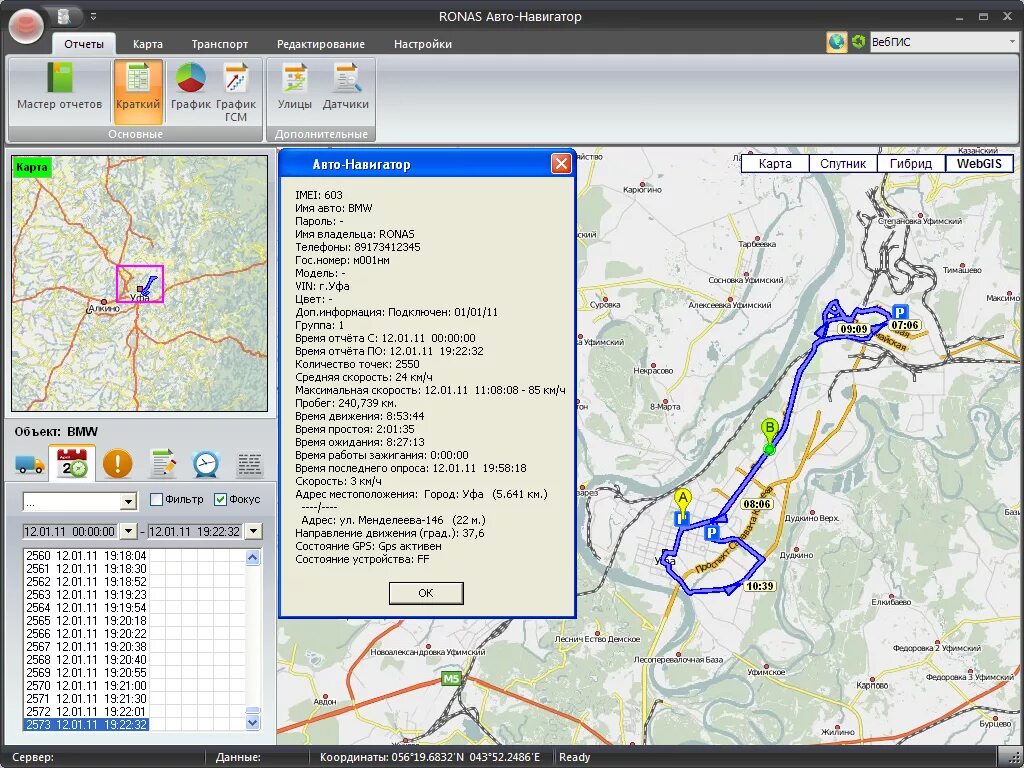The image size is (1024, 768).
Task: Select the Гибрид hybrid map type
Action: tap(911, 163)
